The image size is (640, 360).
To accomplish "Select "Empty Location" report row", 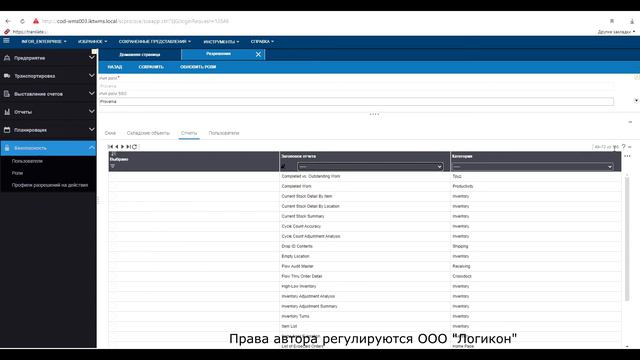I will click(x=365, y=256).
